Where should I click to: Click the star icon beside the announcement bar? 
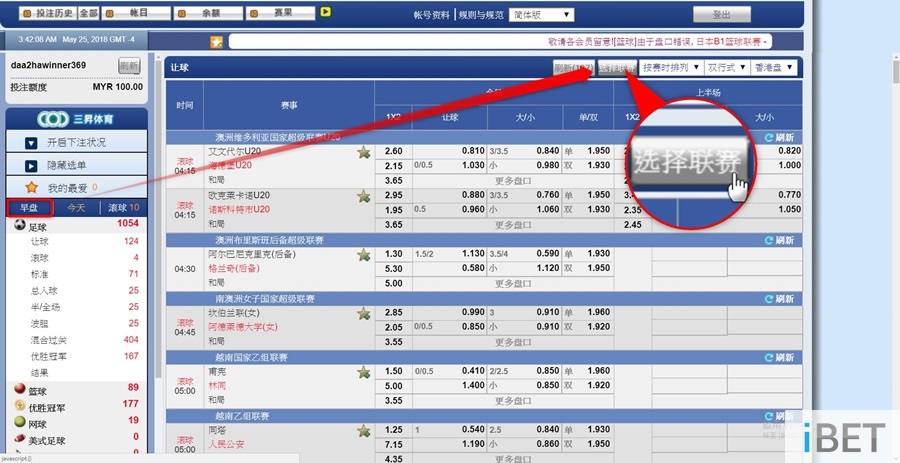pyautogui.click(x=216, y=42)
